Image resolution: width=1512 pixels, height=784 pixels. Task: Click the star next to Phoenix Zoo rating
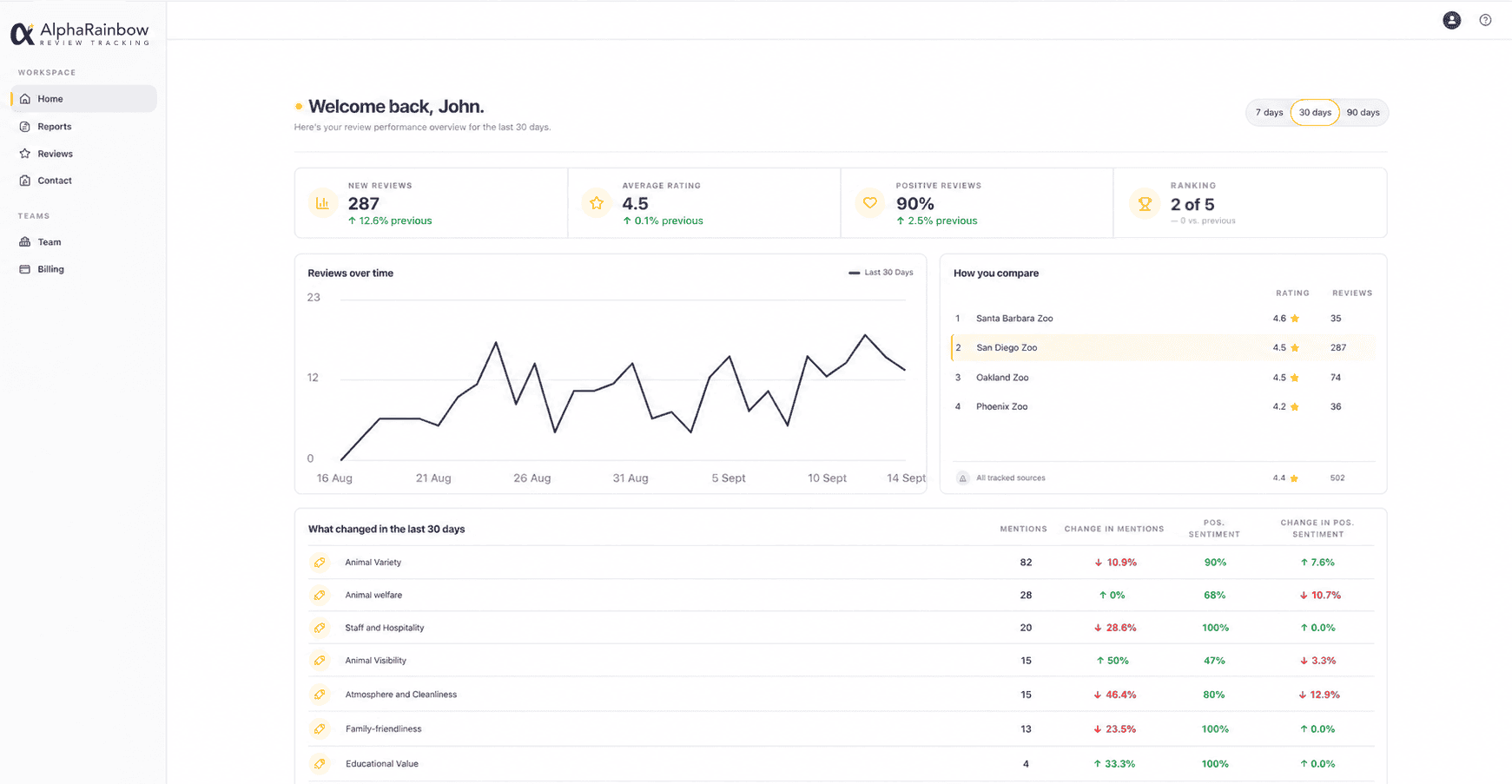1295,407
